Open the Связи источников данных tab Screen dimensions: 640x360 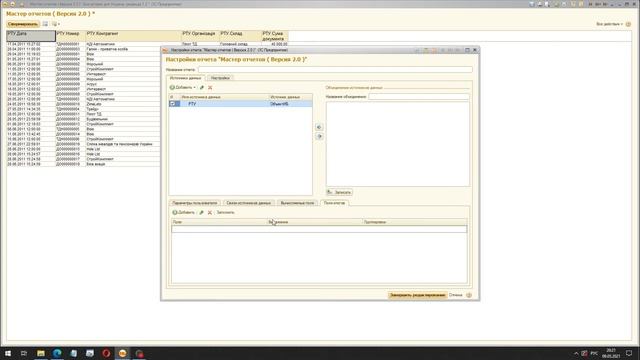[x=249, y=203]
